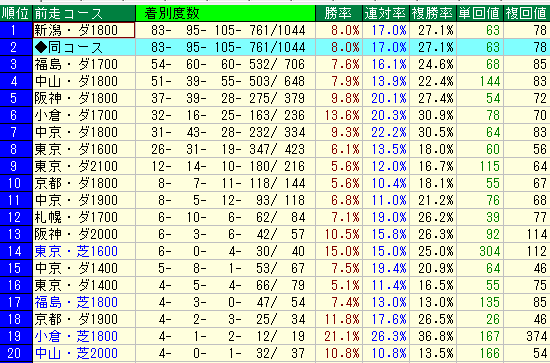Sort by the 複勝率 column header
The width and height of the screenshot is (550, 363).
point(433,13)
